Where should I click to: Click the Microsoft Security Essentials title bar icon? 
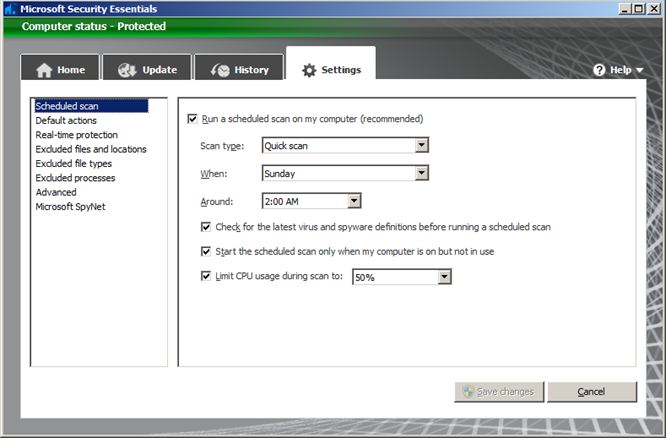point(10,9)
